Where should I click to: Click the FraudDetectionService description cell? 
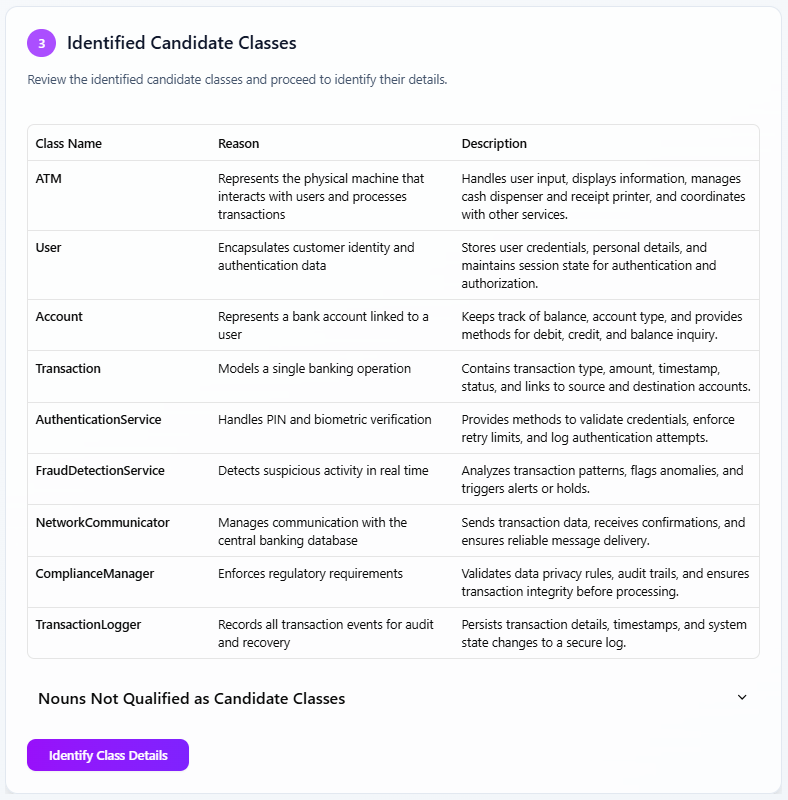pos(602,479)
